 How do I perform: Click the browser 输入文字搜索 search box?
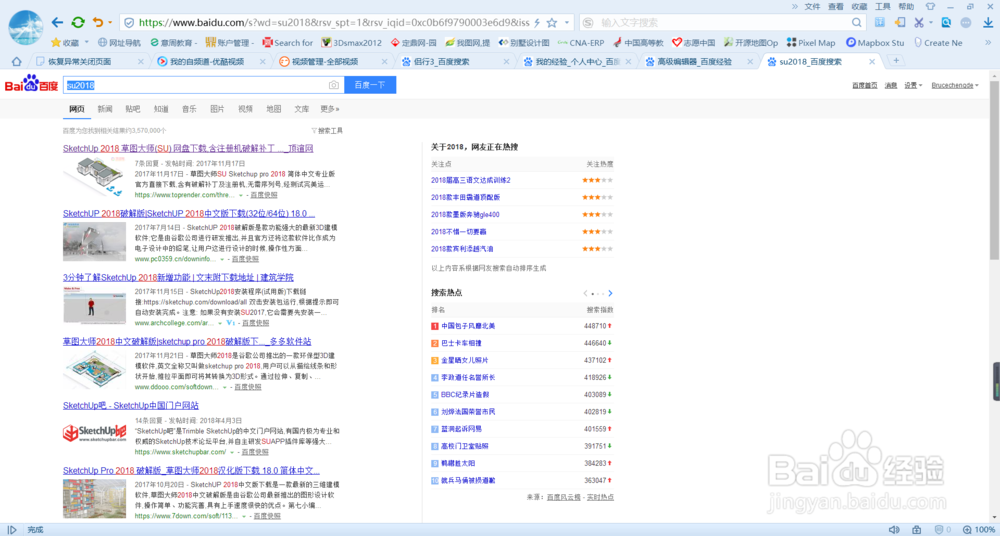pos(724,22)
